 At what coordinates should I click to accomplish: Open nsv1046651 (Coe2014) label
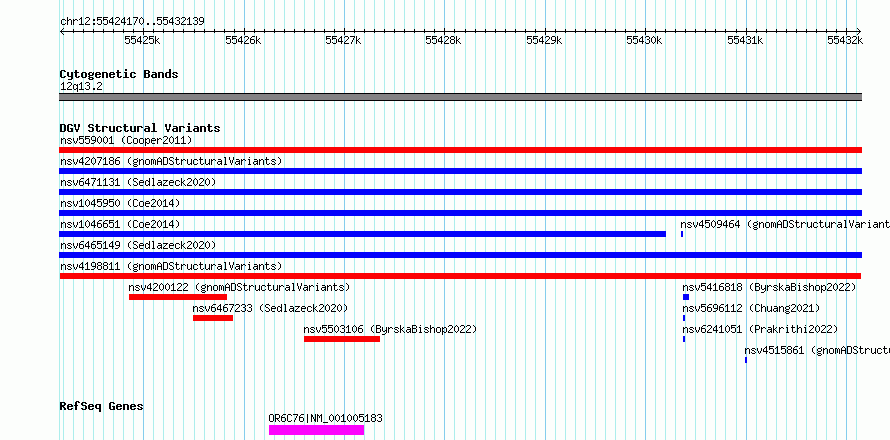(x=120, y=224)
